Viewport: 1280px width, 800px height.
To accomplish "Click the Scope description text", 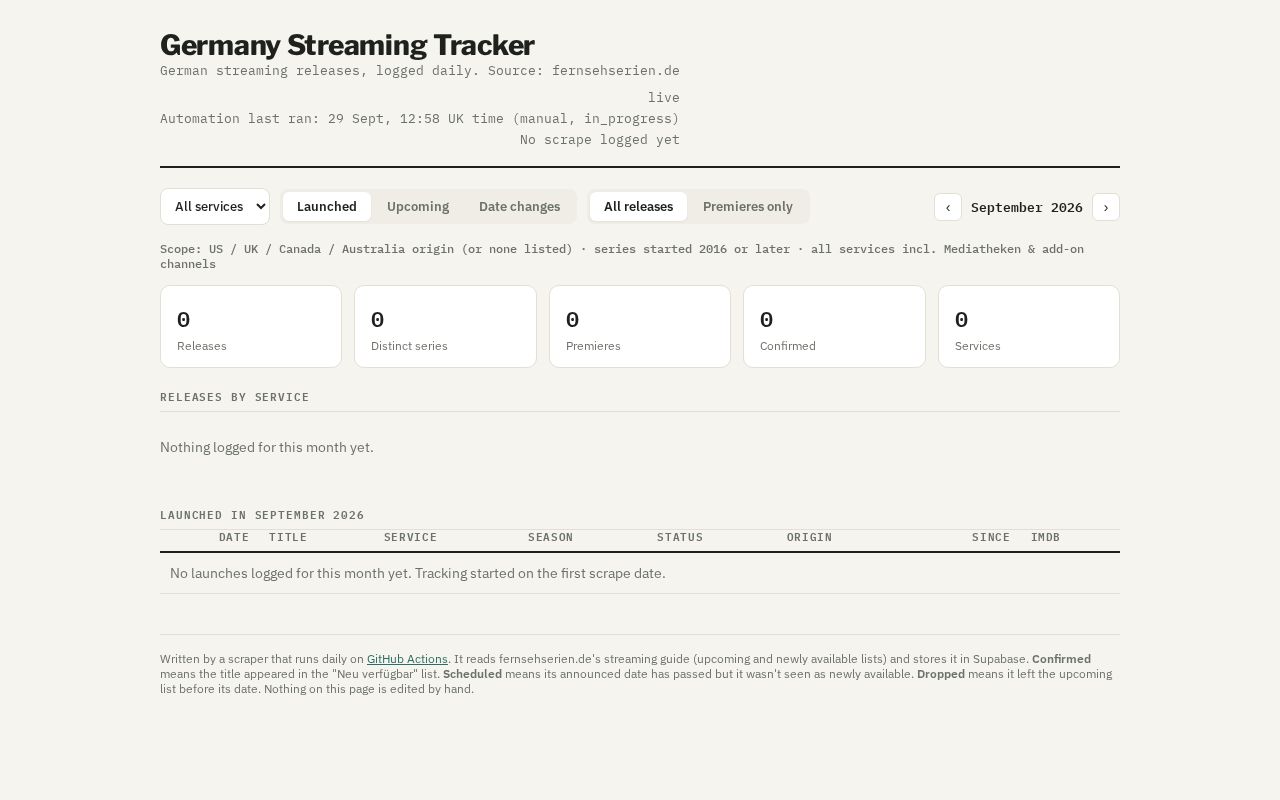I will (622, 256).
